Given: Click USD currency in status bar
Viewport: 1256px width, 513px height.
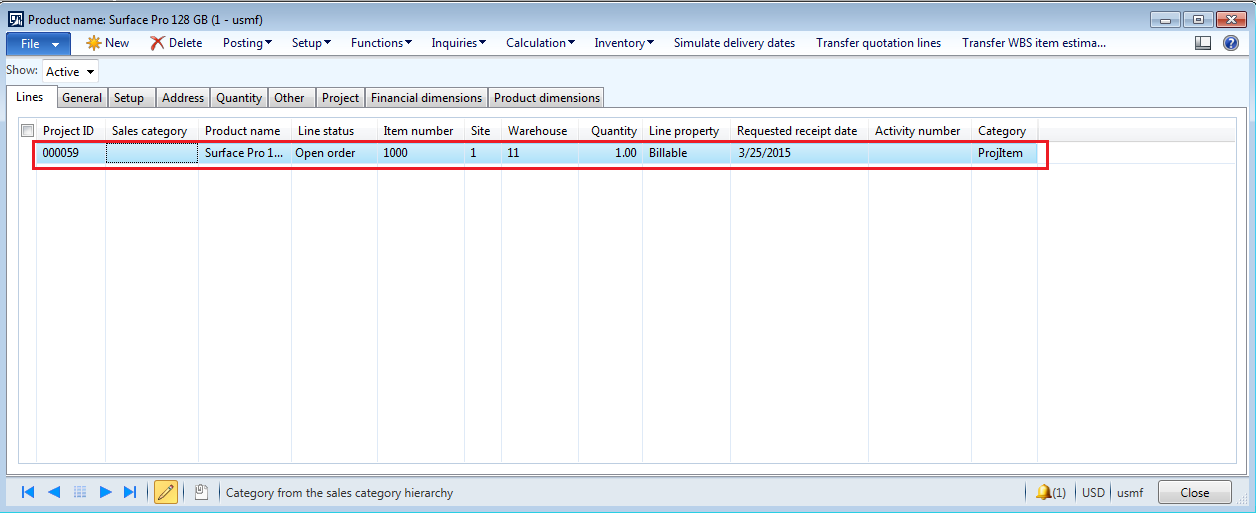Looking at the screenshot, I should coord(1093,493).
